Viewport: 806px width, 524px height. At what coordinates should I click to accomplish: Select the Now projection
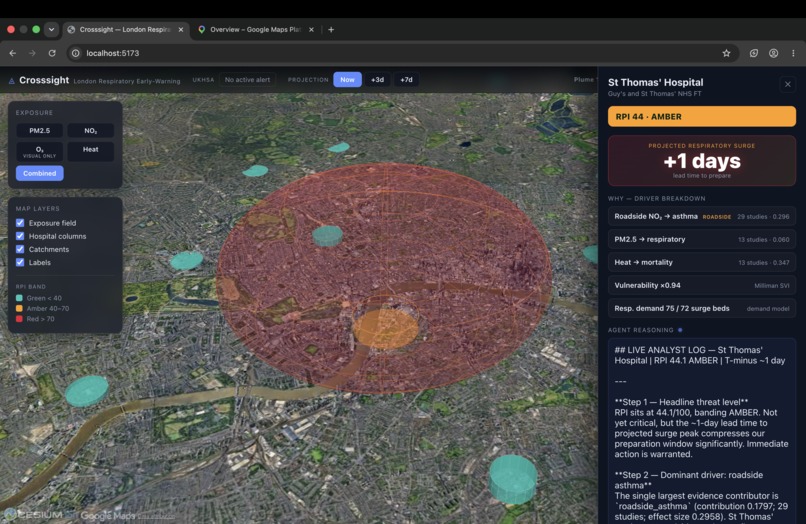(347, 80)
